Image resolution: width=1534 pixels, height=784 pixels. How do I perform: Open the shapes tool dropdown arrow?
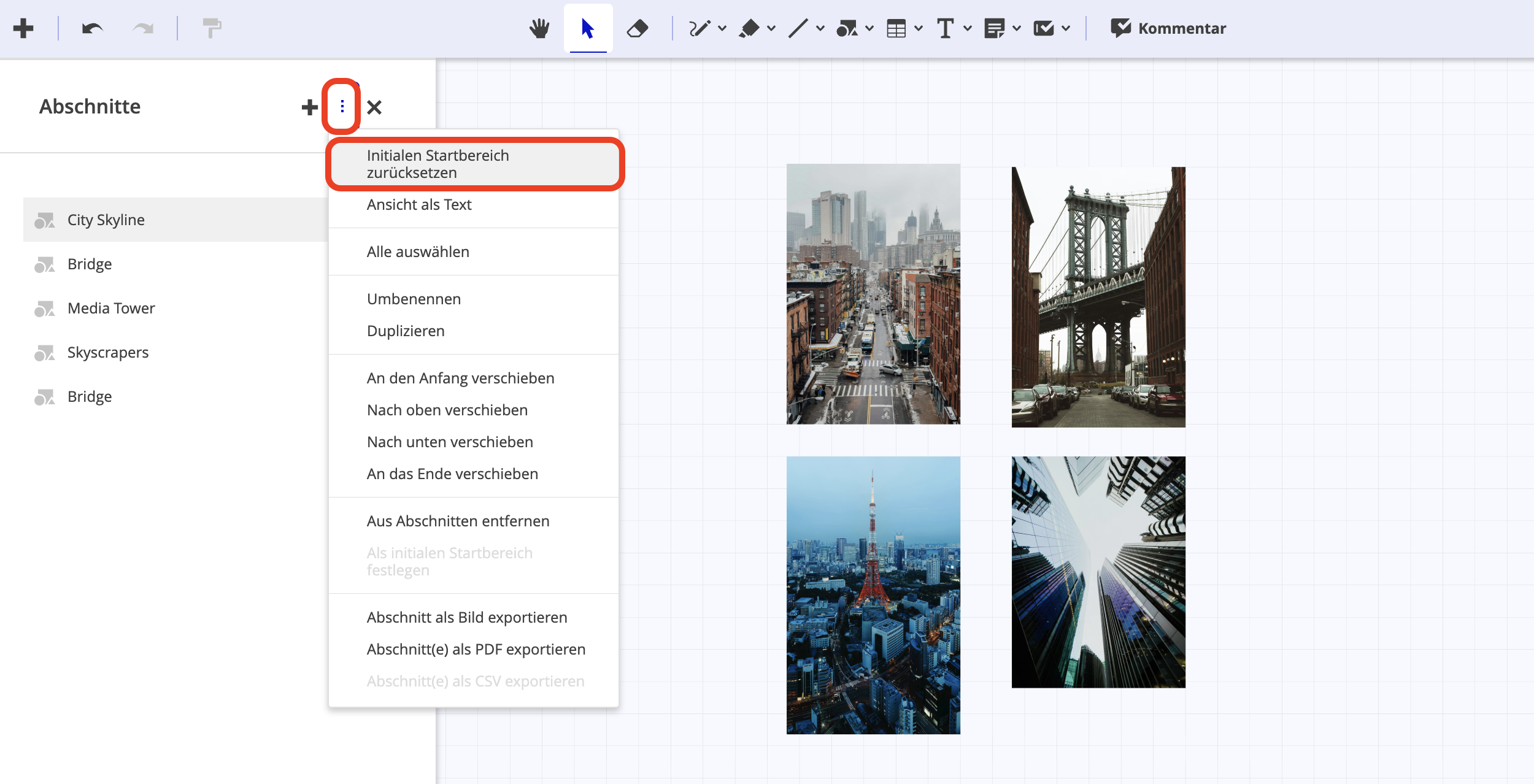click(868, 28)
